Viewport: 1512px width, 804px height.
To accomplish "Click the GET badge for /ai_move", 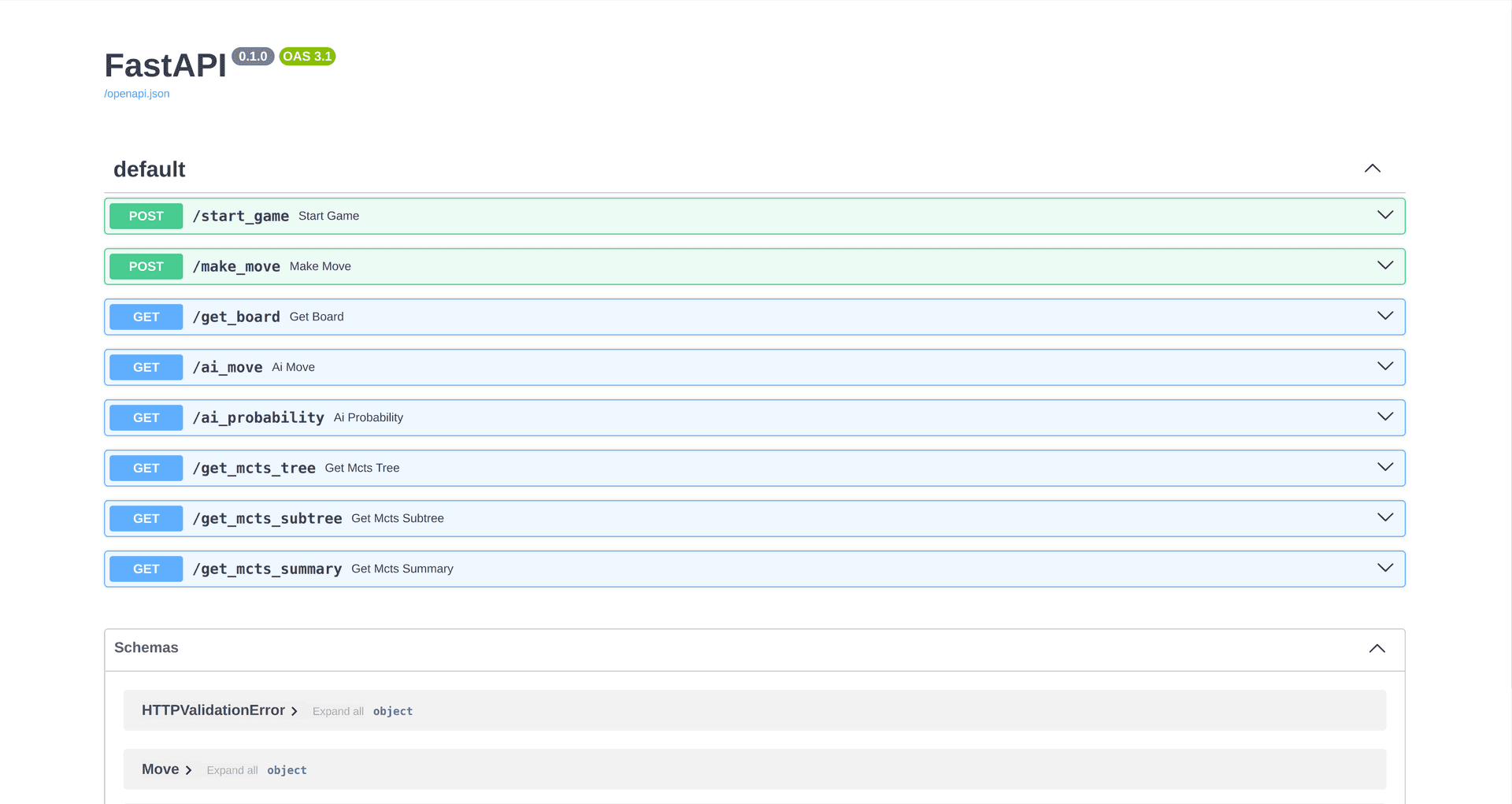I will 146,367.
